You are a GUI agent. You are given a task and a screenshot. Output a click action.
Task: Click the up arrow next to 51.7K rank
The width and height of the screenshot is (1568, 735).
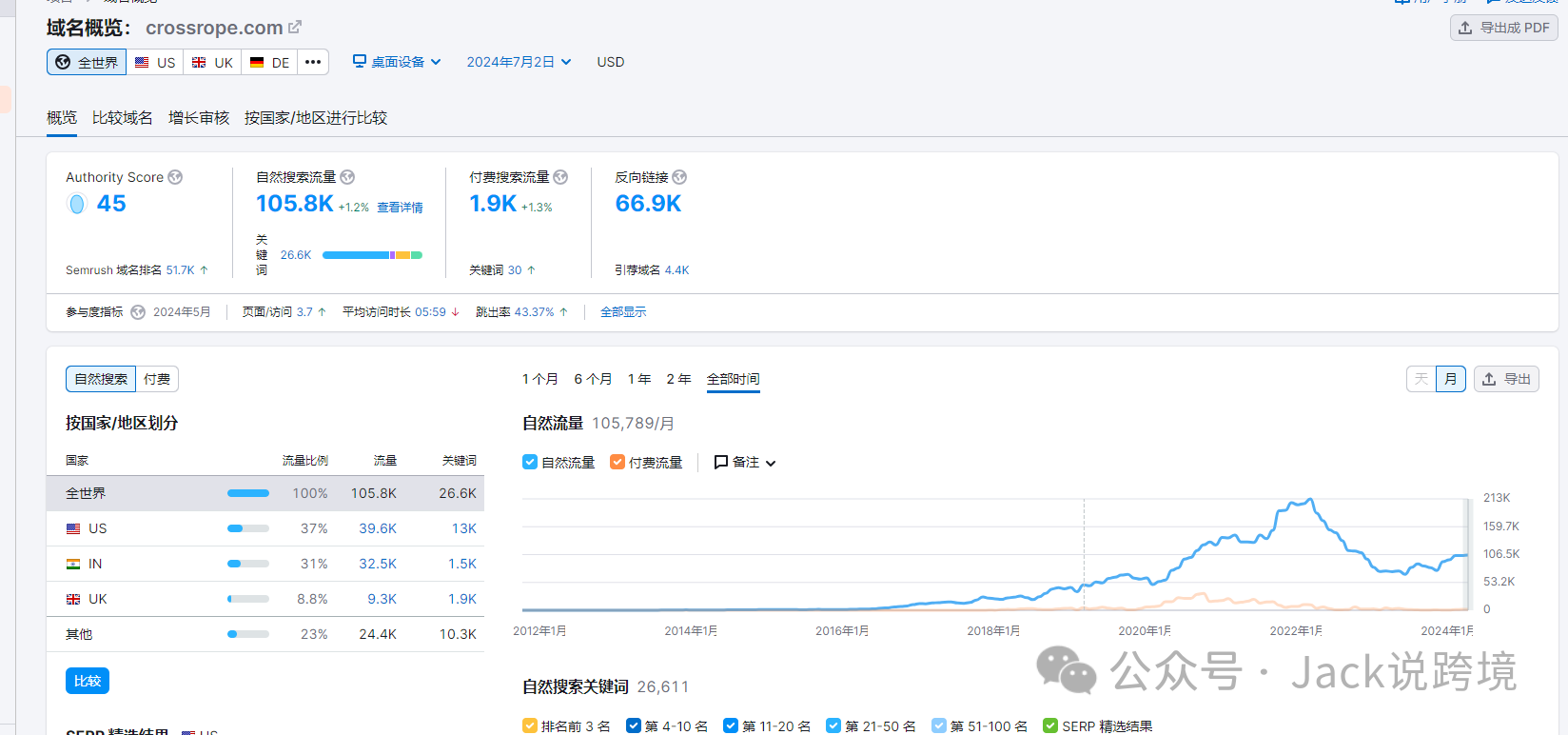[x=204, y=270]
